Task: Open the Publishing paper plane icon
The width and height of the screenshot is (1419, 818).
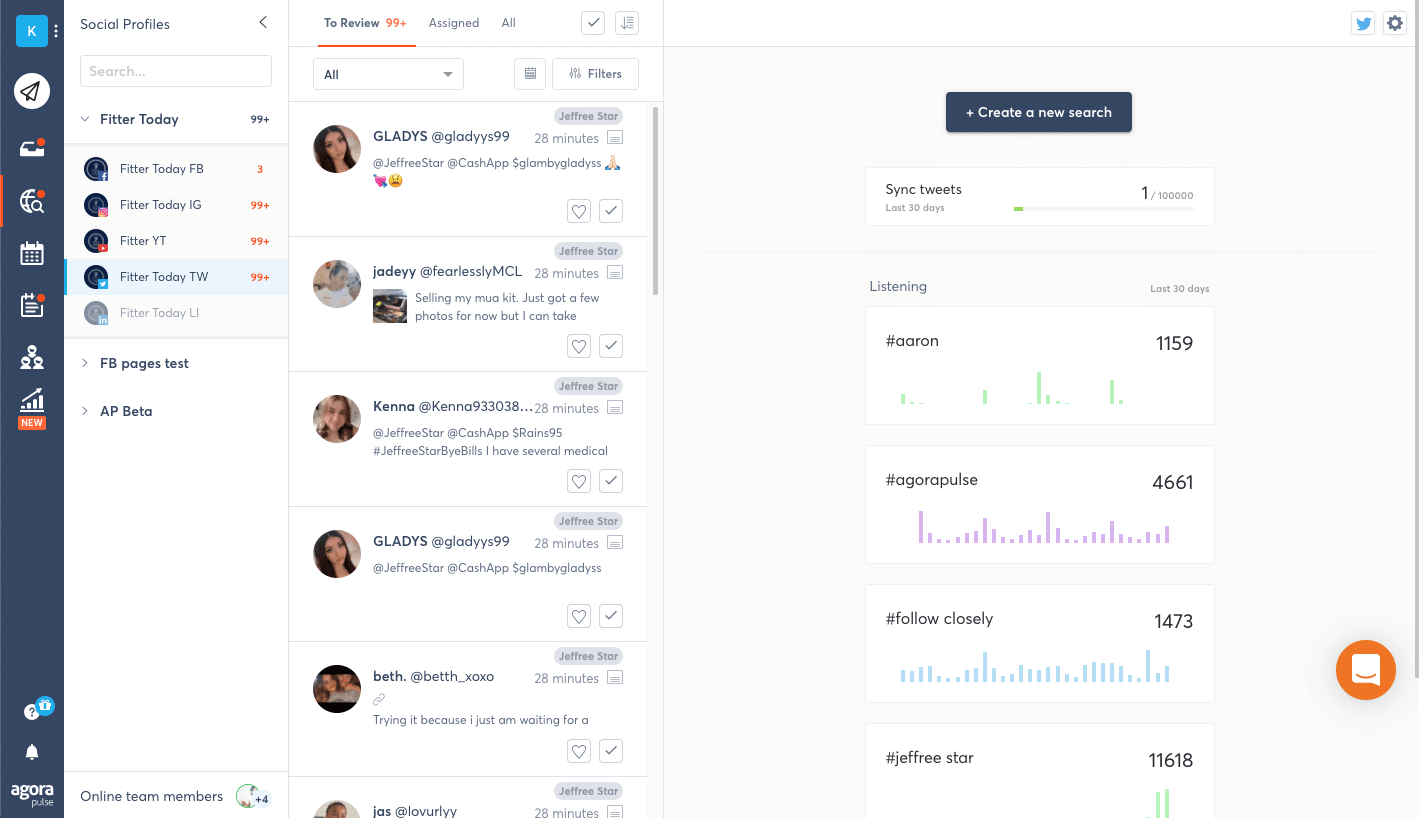Action: click(32, 90)
